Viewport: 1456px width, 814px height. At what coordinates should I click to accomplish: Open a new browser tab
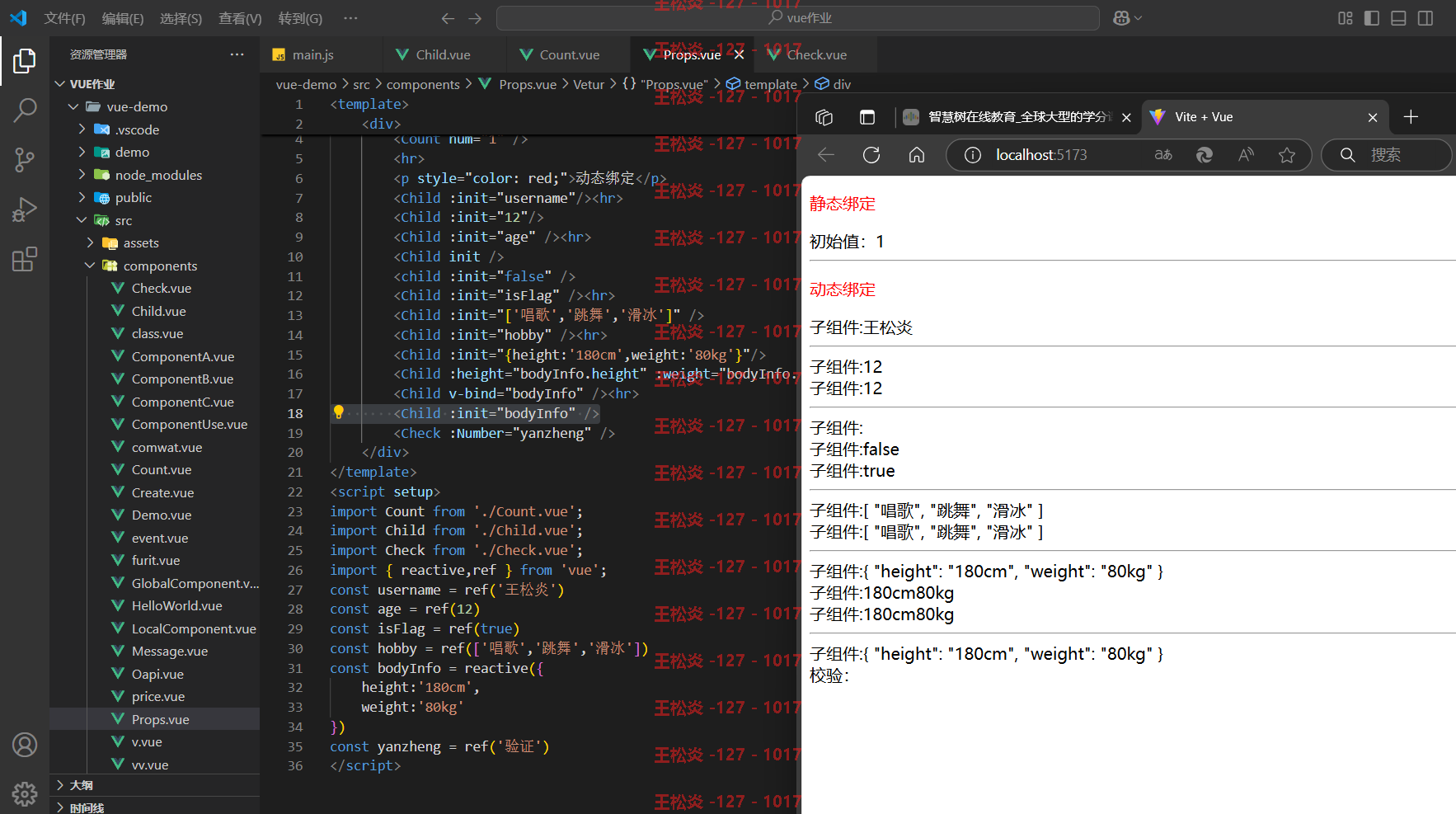[1411, 117]
